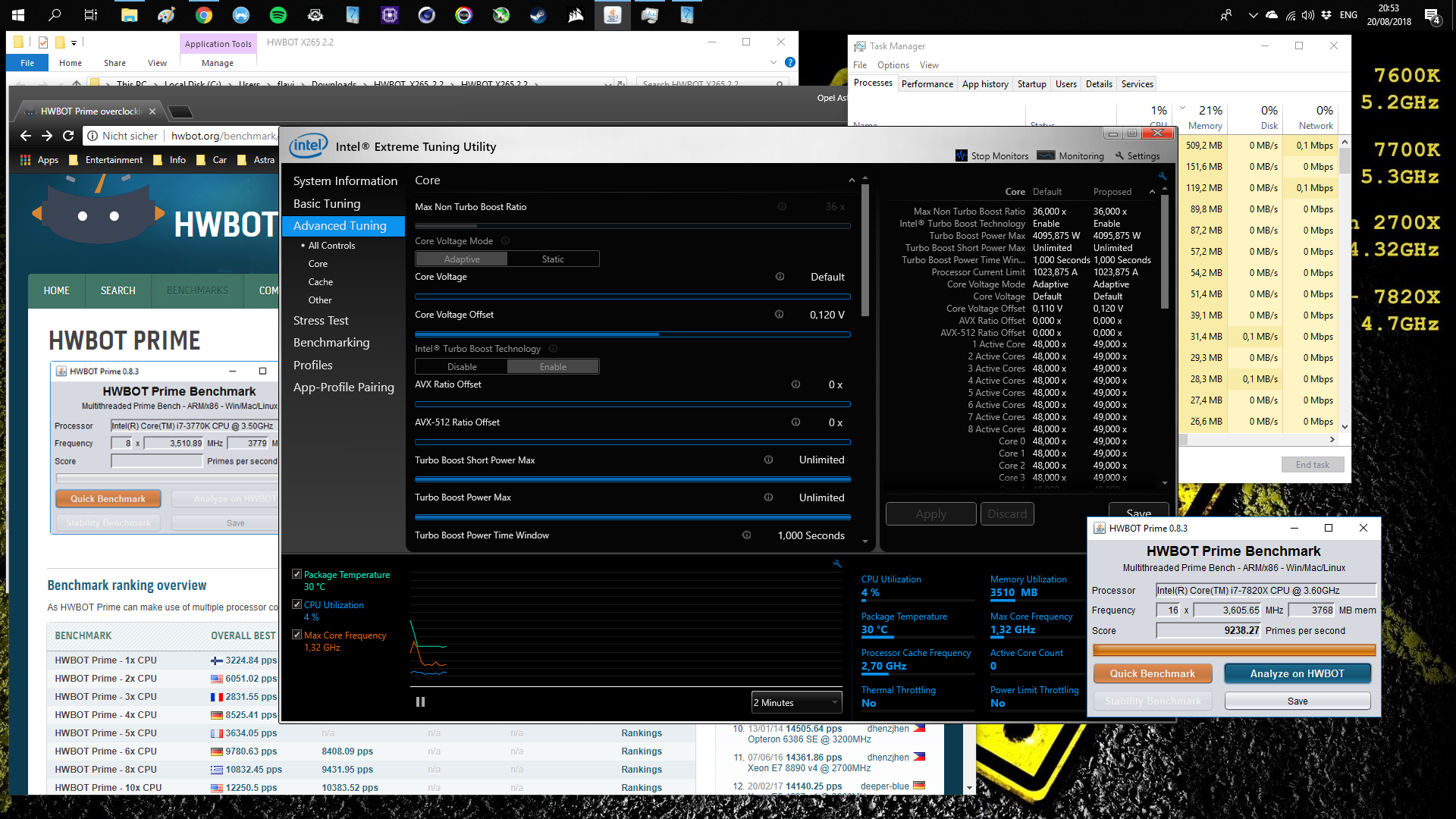Select Disable for Turbo Boost Technology

[462, 367]
